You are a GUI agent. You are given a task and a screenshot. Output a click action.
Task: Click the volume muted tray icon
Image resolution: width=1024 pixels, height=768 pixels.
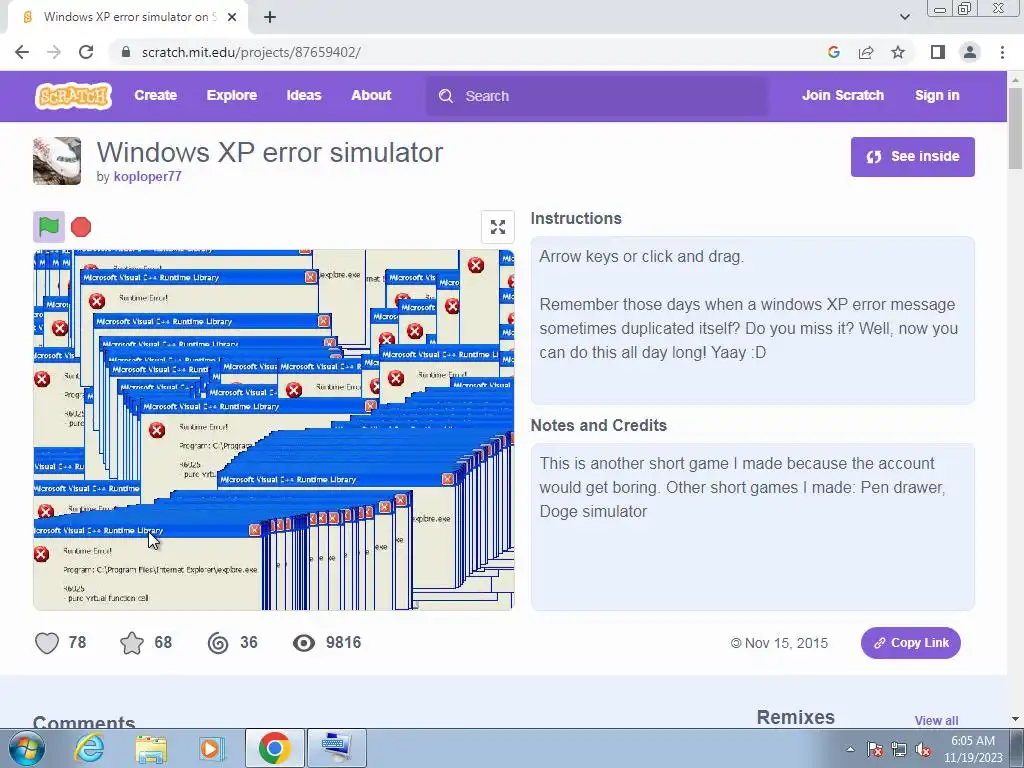(x=923, y=750)
